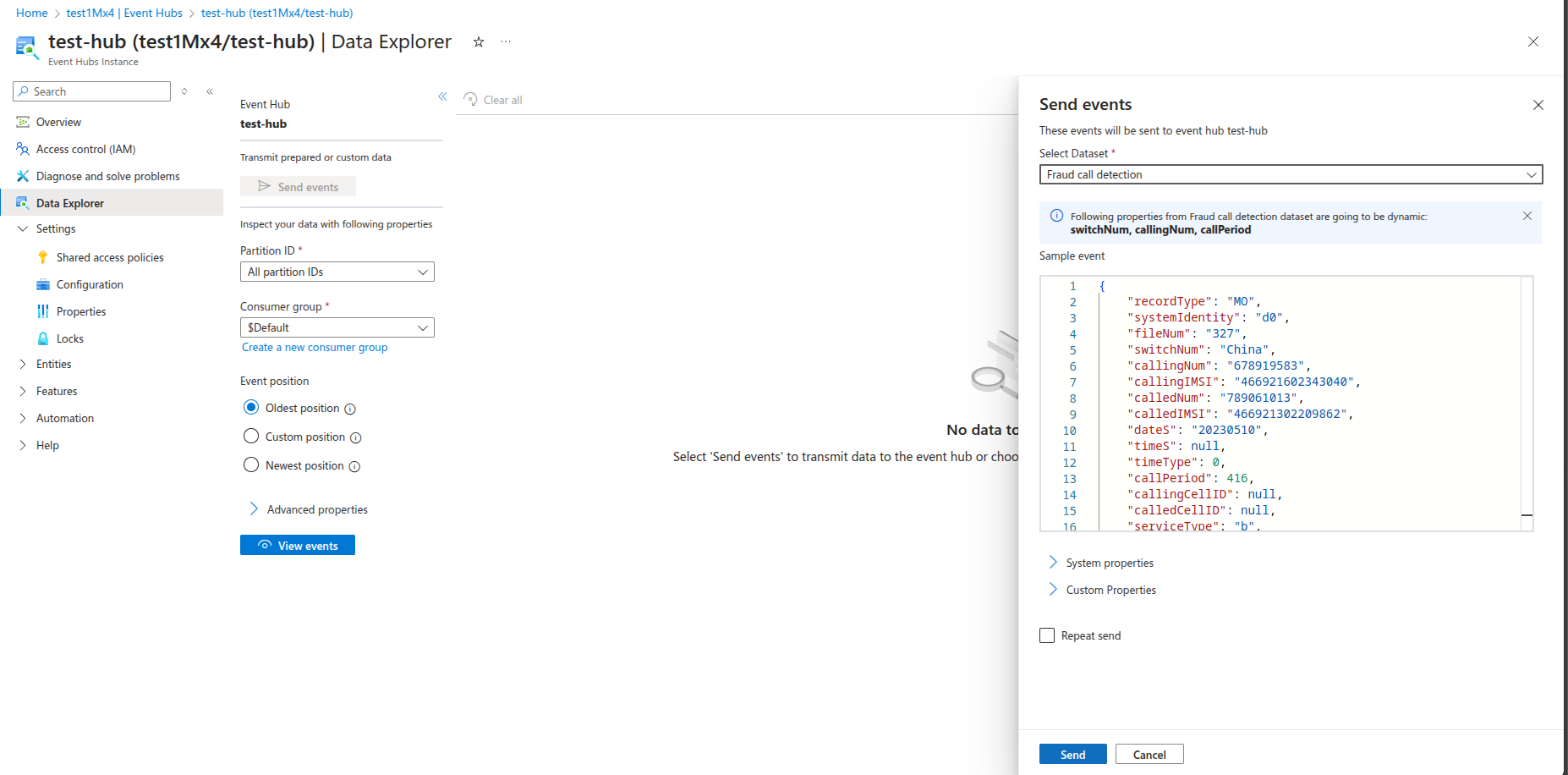Image resolution: width=1568 pixels, height=775 pixels.
Task: Click the Locks padlock icon
Action: click(x=43, y=338)
